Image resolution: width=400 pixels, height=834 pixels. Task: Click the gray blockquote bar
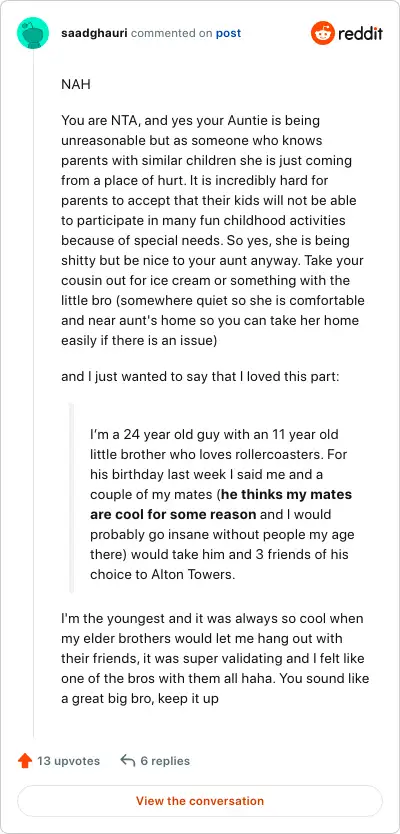click(x=71, y=497)
